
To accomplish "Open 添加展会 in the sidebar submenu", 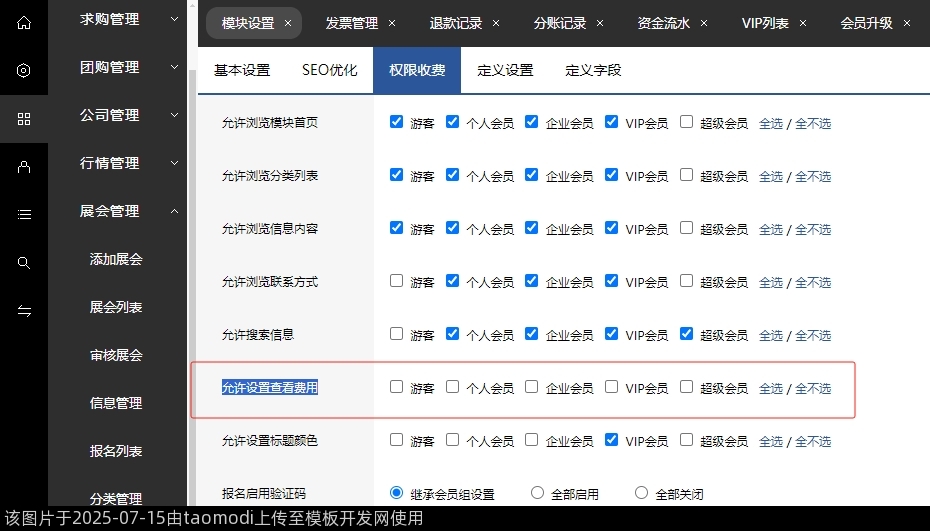I will click(x=116, y=259).
